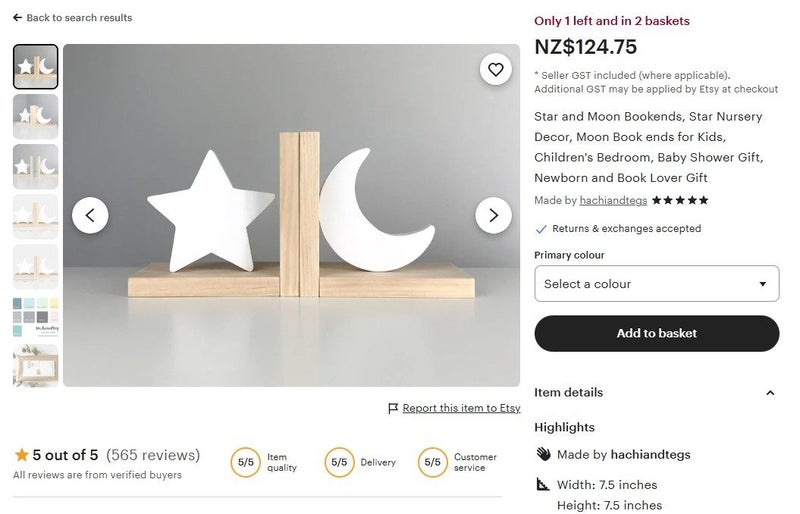View the colour chart thumbnail
This screenshot has height=514, width=800.
click(35, 317)
